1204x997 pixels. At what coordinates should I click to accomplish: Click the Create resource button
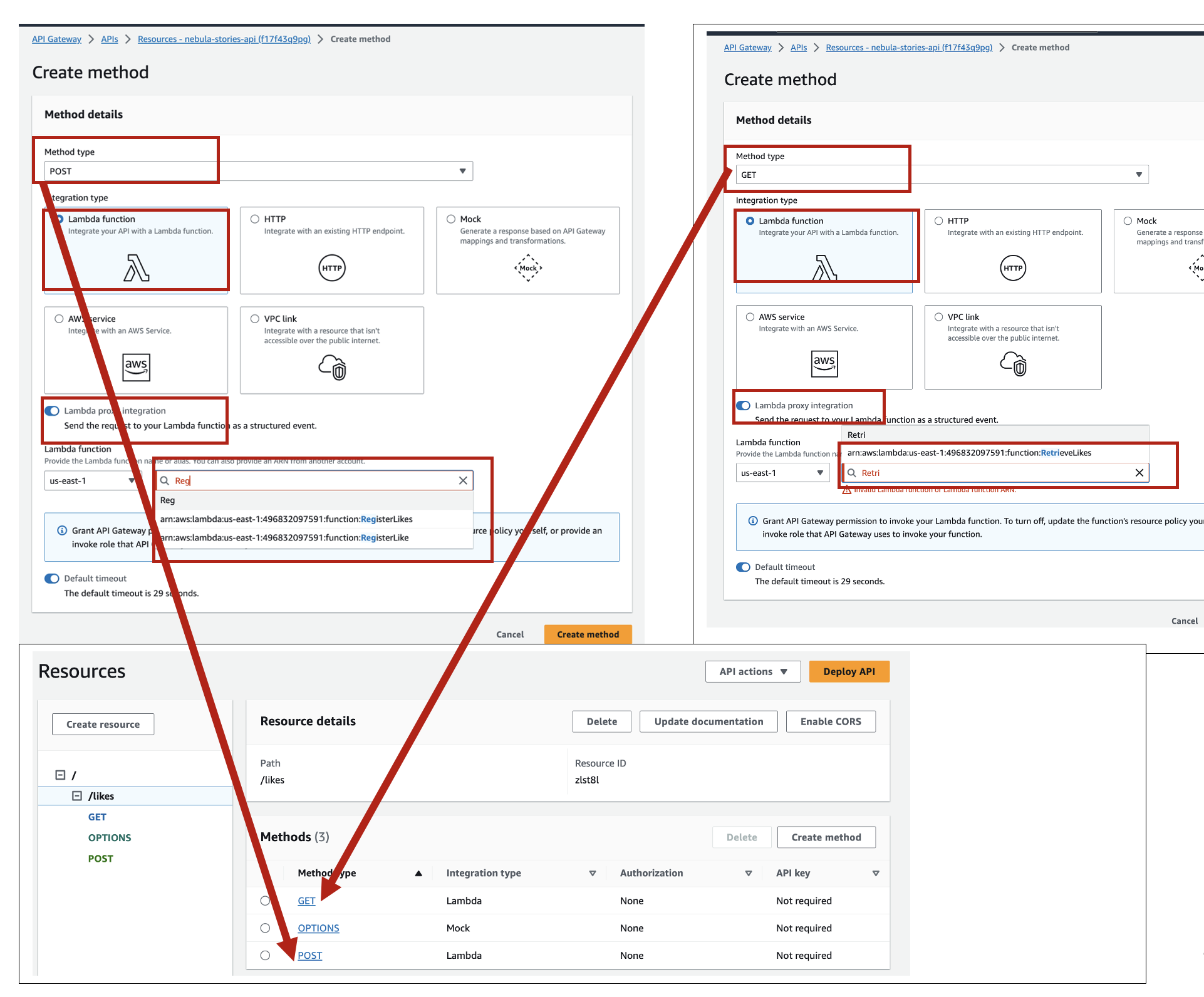(x=103, y=725)
